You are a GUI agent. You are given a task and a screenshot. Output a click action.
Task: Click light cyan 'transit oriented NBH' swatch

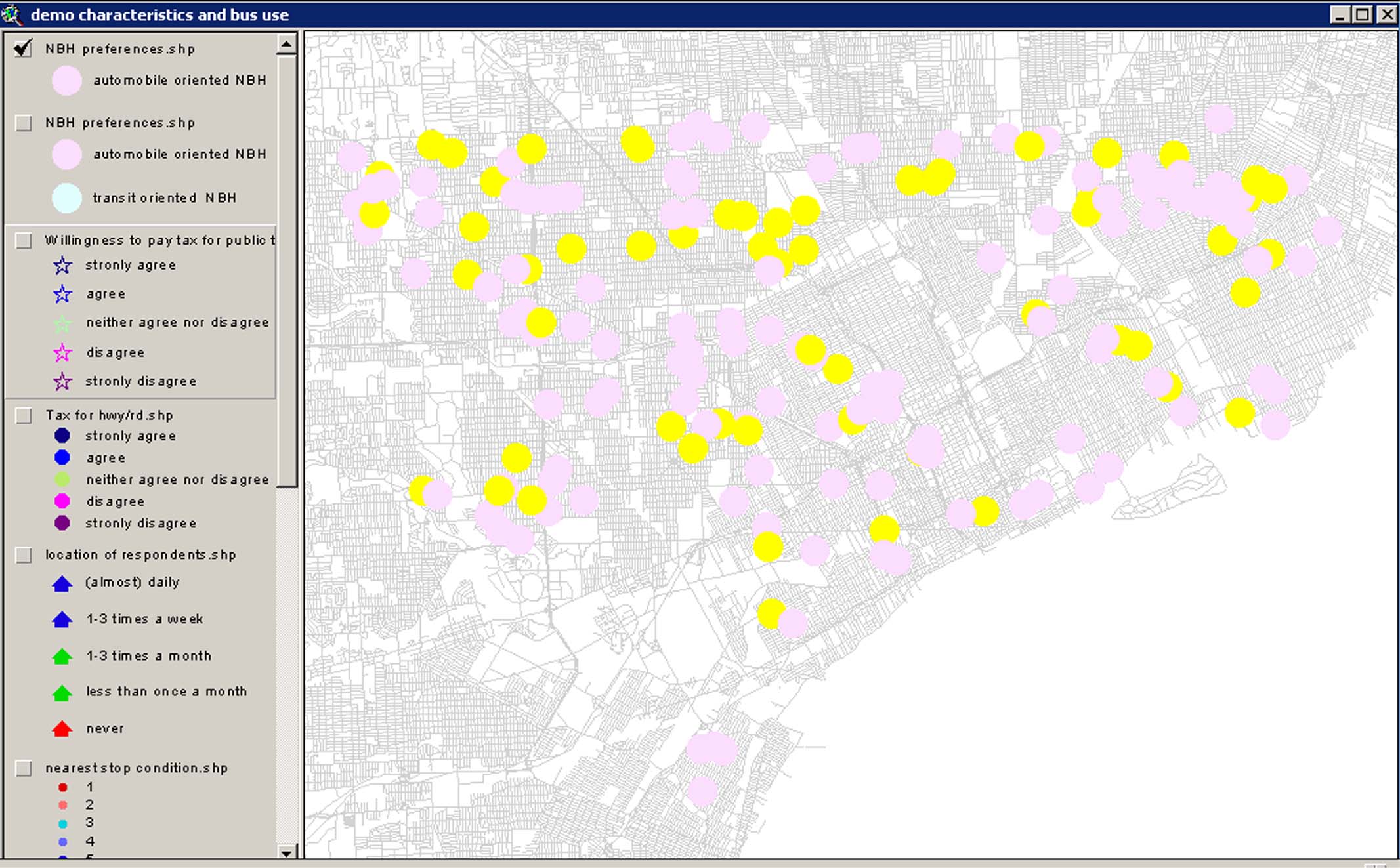[x=67, y=198]
